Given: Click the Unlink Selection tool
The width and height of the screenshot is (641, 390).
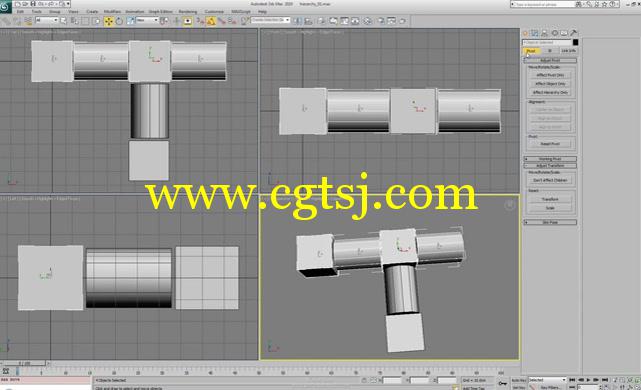Looking at the screenshot, I should (x=16, y=21).
